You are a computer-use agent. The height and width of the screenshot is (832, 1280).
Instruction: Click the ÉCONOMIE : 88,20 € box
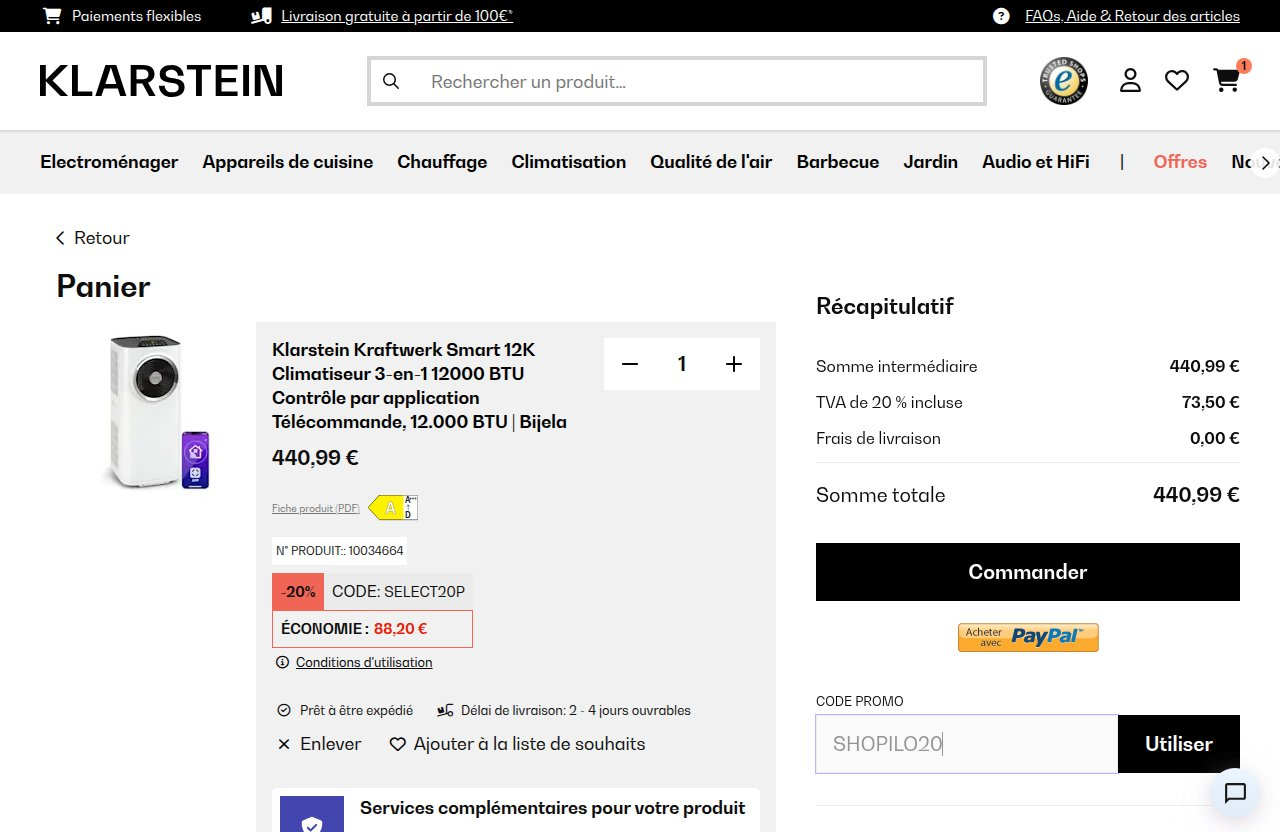(x=372, y=629)
